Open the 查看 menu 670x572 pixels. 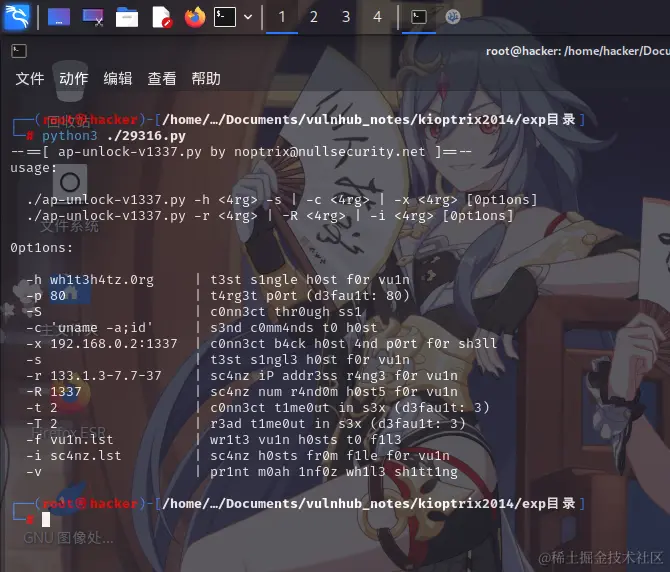pos(162,79)
